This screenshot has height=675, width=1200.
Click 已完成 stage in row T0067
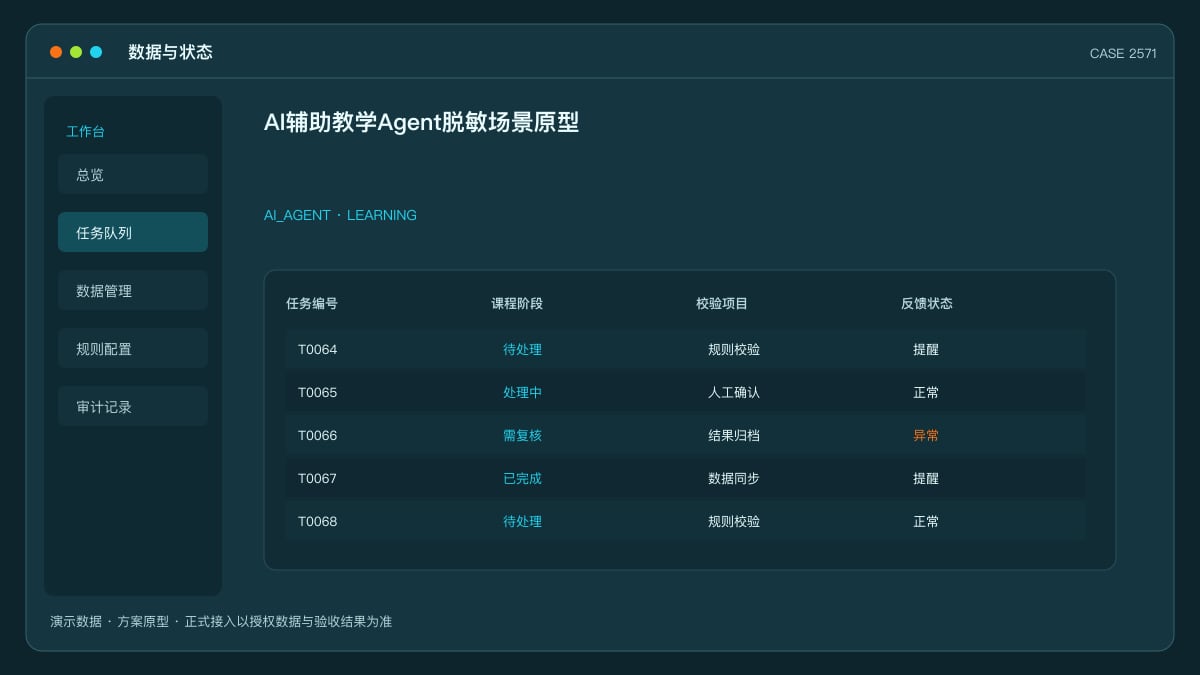522,479
